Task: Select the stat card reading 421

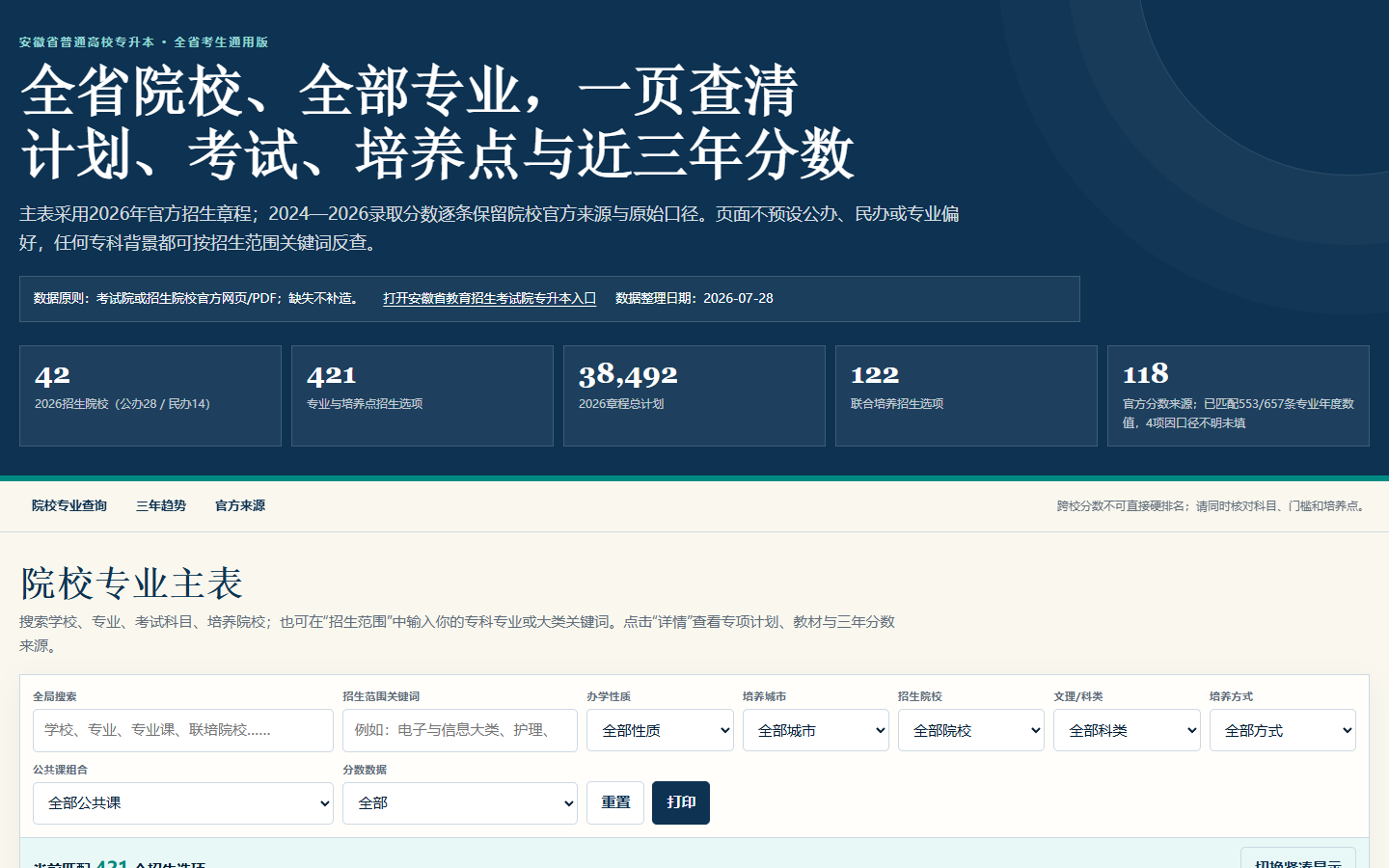Action: tap(422, 395)
